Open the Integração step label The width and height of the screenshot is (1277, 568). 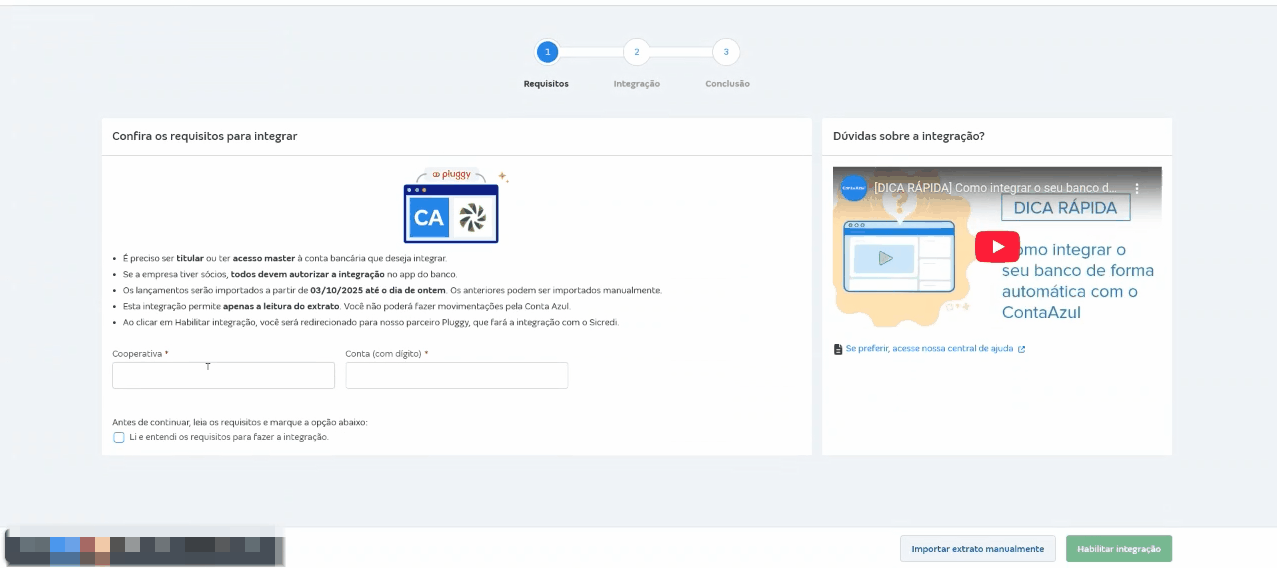(636, 84)
